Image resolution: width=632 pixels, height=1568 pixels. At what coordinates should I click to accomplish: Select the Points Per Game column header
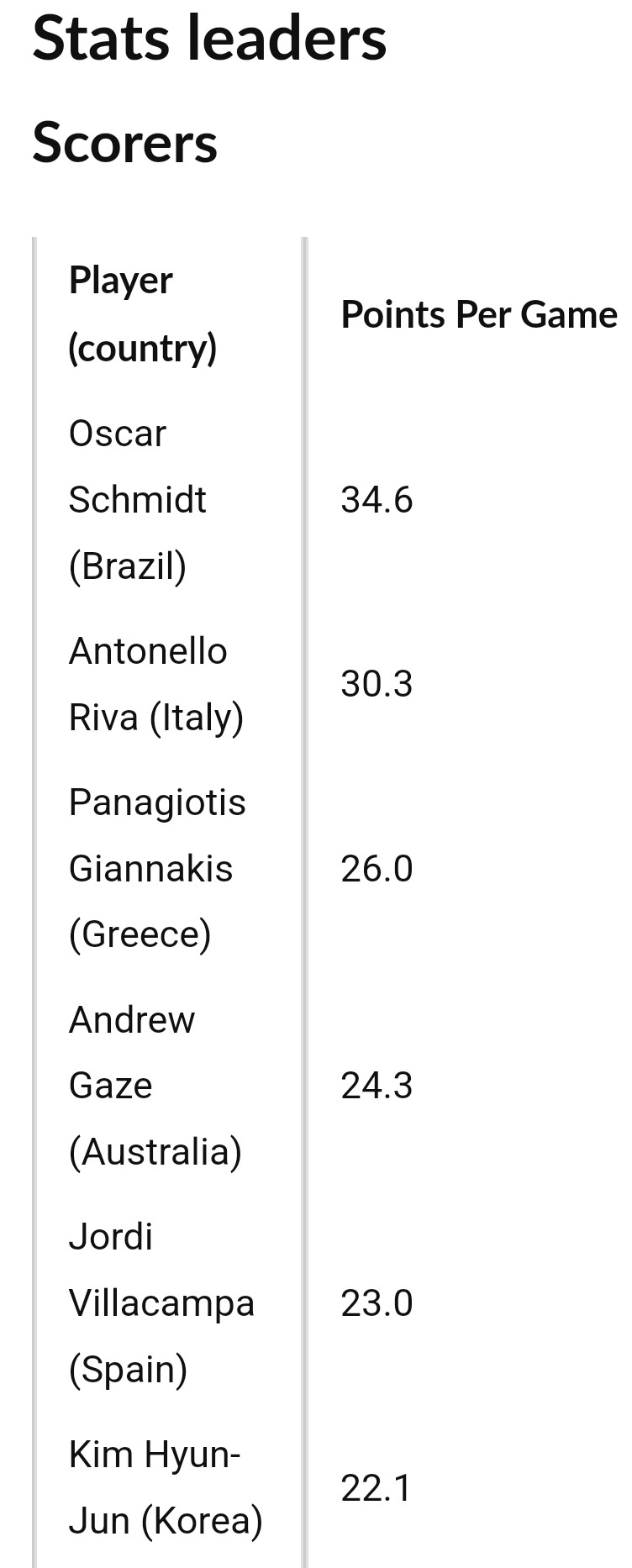(x=478, y=314)
